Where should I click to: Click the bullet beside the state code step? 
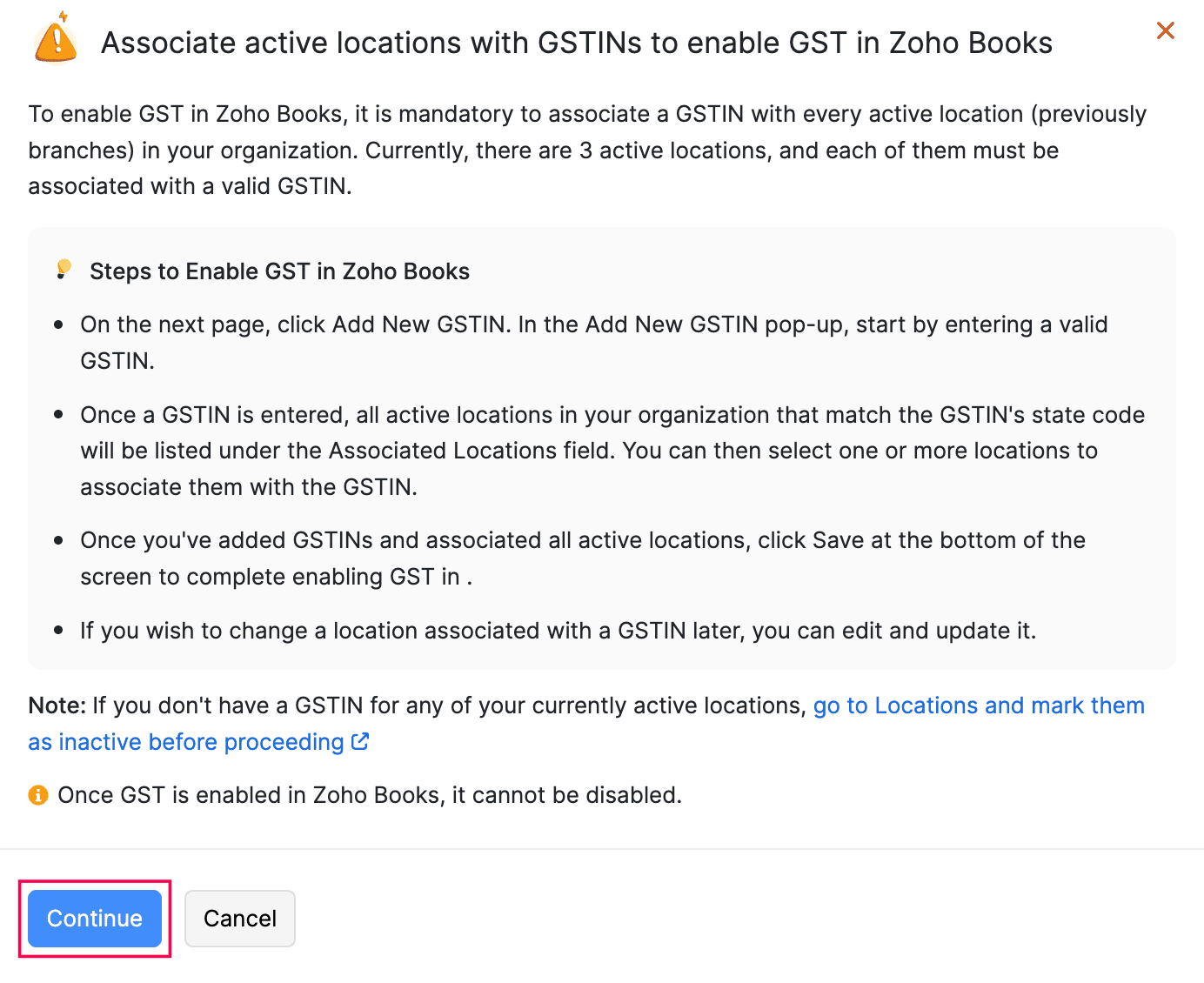tap(58, 415)
